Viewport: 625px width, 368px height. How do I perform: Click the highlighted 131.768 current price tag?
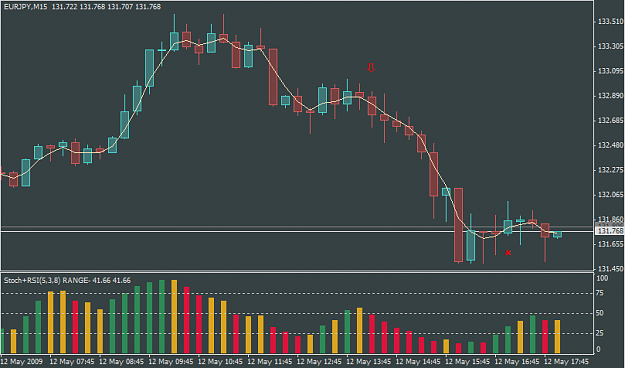pos(610,231)
